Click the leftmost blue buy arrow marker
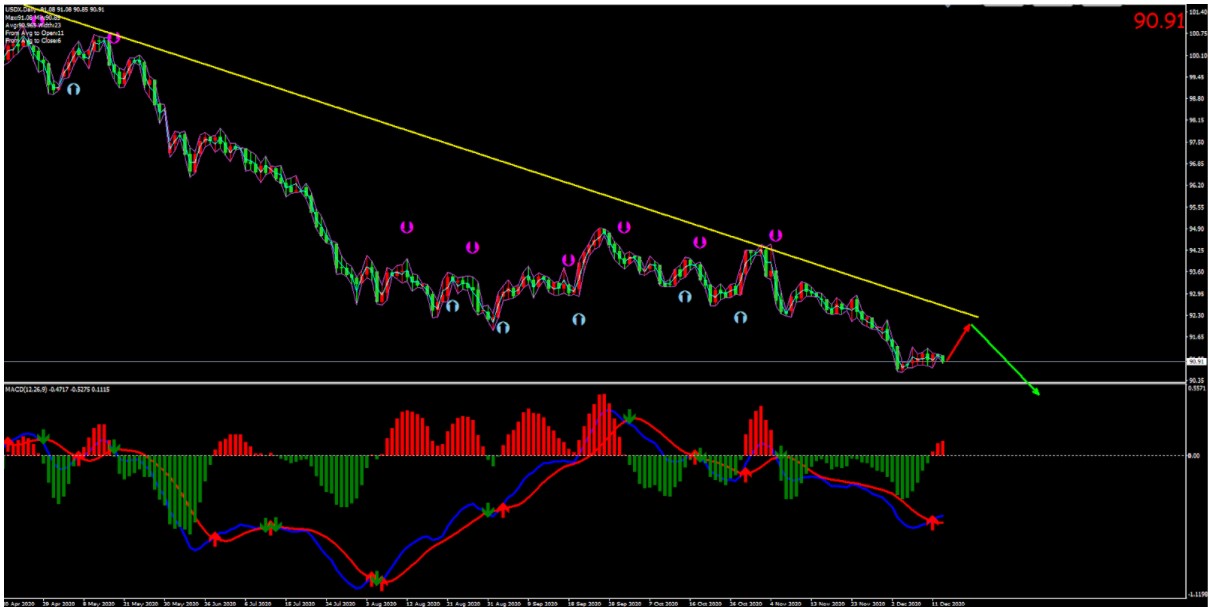Screen dimensions: 1209x607 (73, 89)
